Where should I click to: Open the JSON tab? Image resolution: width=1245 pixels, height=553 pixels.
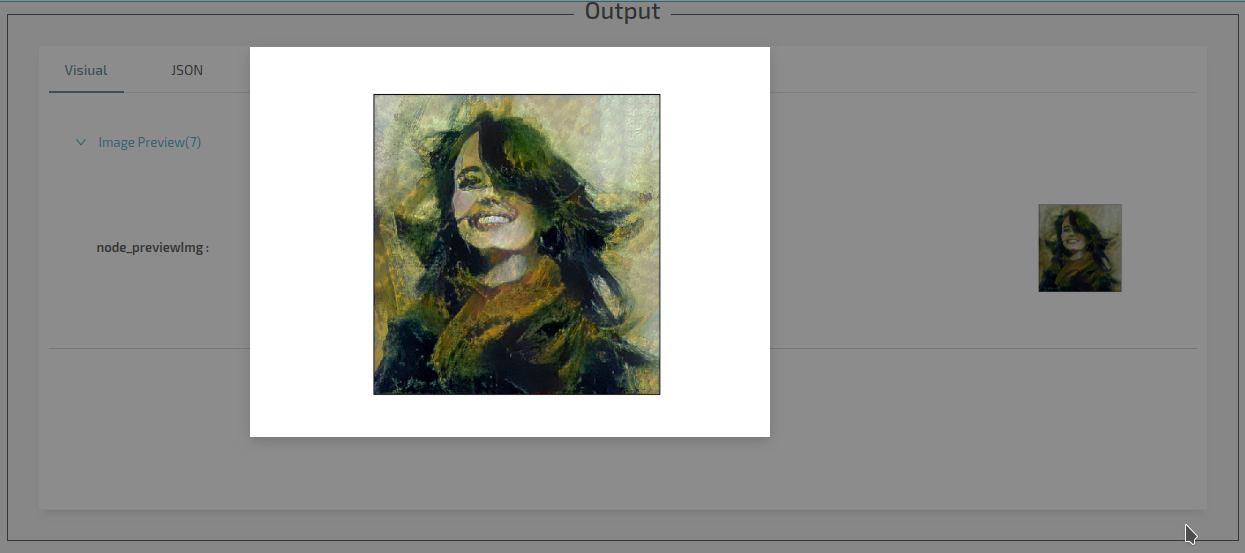(x=187, y=70)
